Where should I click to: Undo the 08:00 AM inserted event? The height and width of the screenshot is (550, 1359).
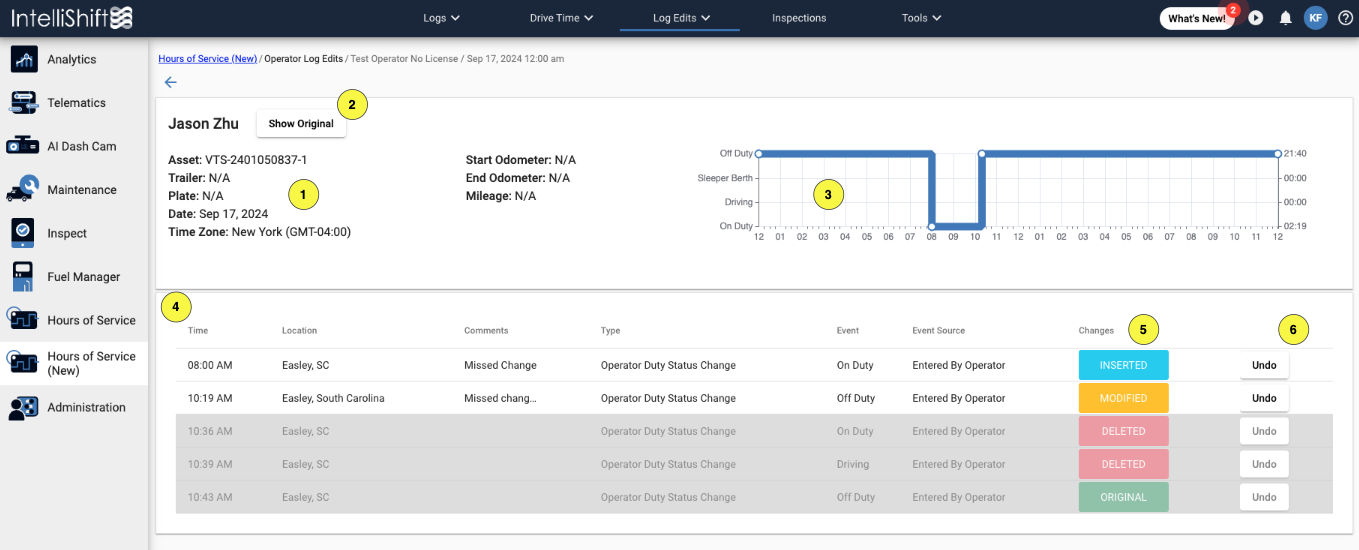pyautogui.click(x=1264, y=365)
